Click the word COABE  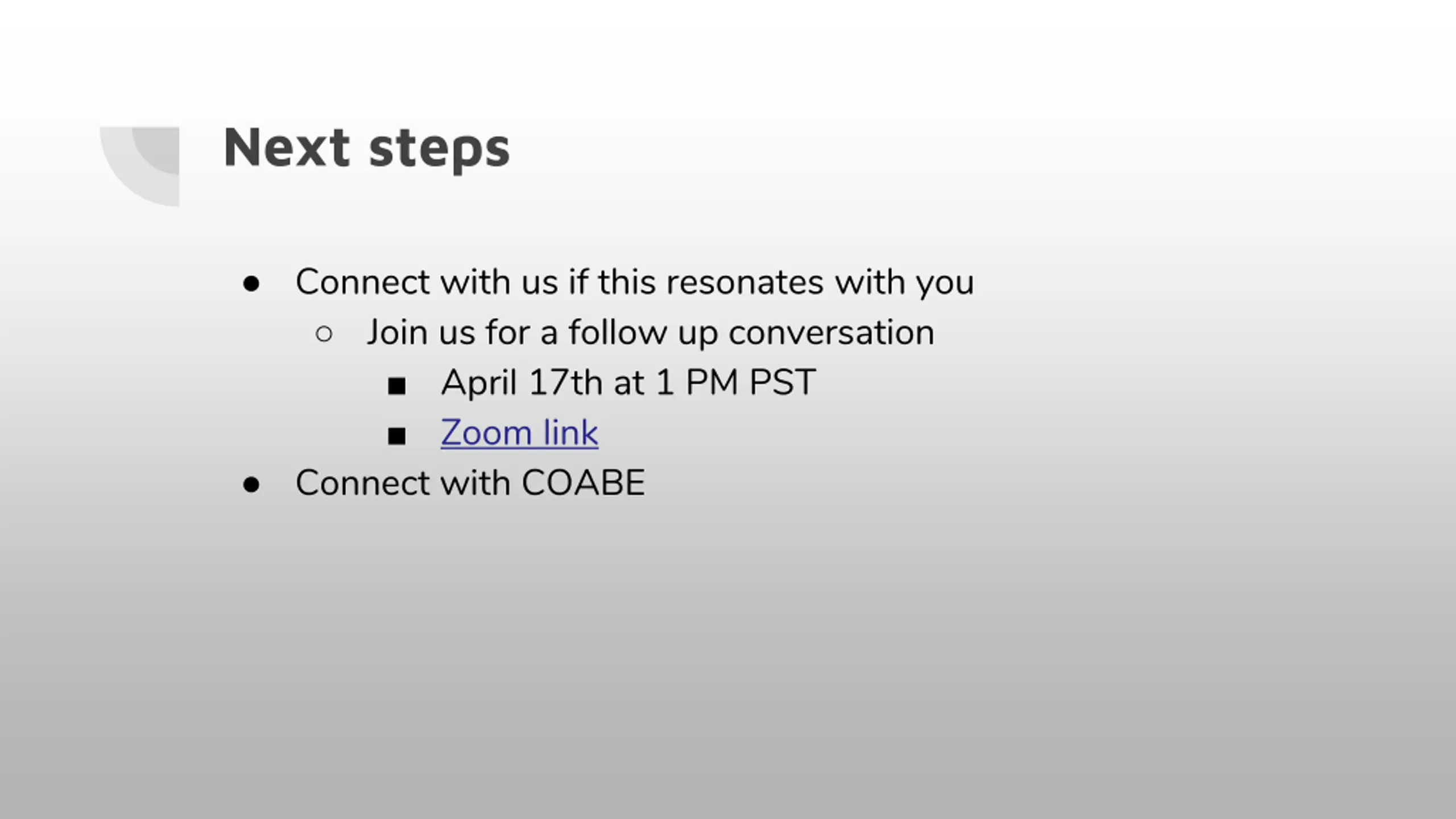(584, 483)
